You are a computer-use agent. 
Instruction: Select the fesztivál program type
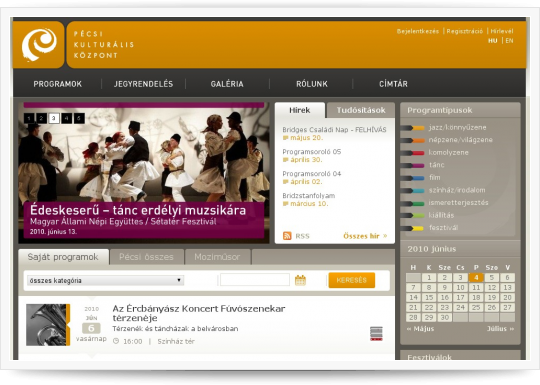pos(443,228)
